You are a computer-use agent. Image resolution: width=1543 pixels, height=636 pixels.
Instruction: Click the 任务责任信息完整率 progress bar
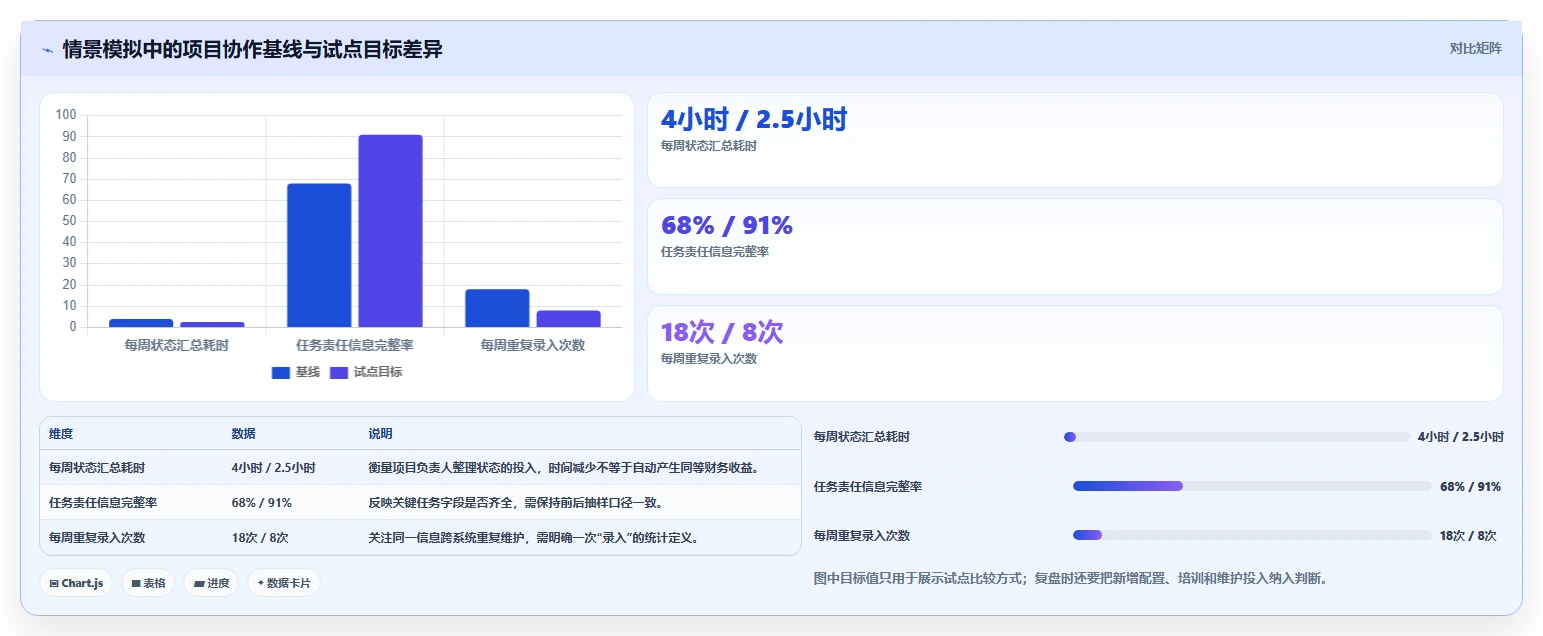1253,486
